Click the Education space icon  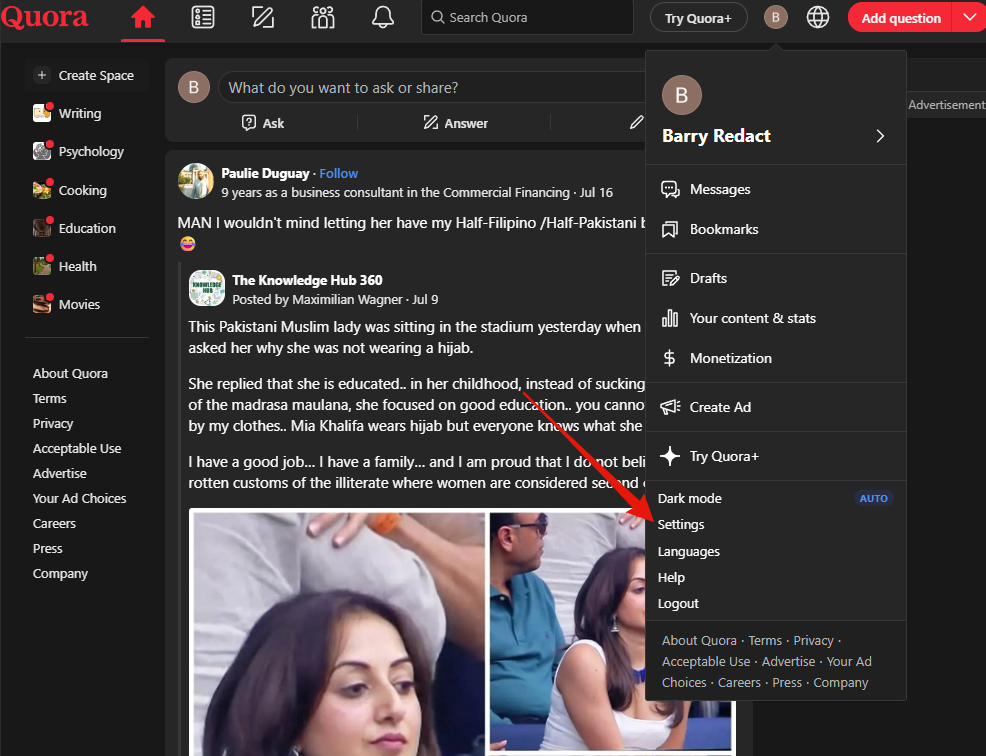42,228
